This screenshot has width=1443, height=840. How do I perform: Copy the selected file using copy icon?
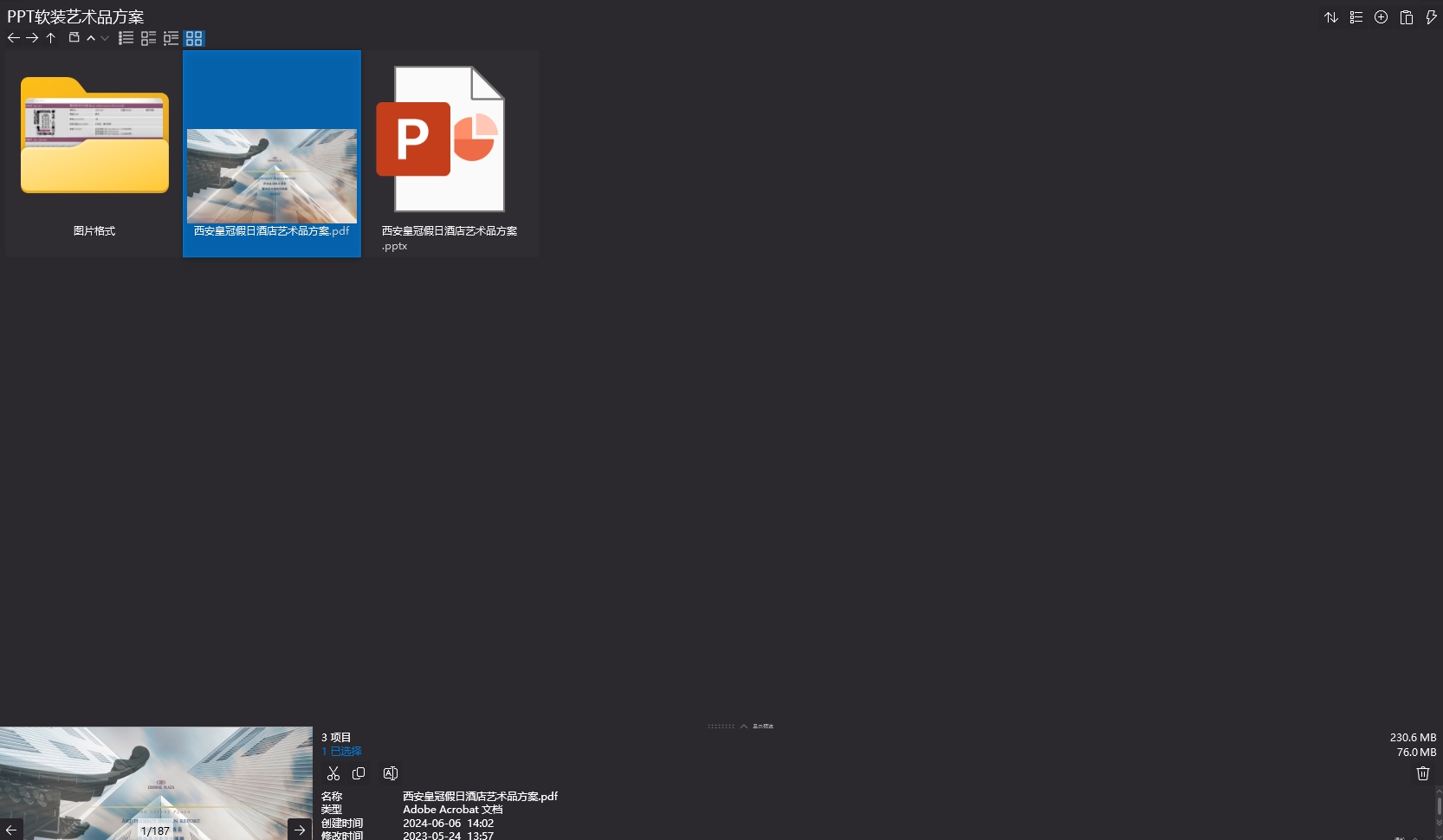359,773
